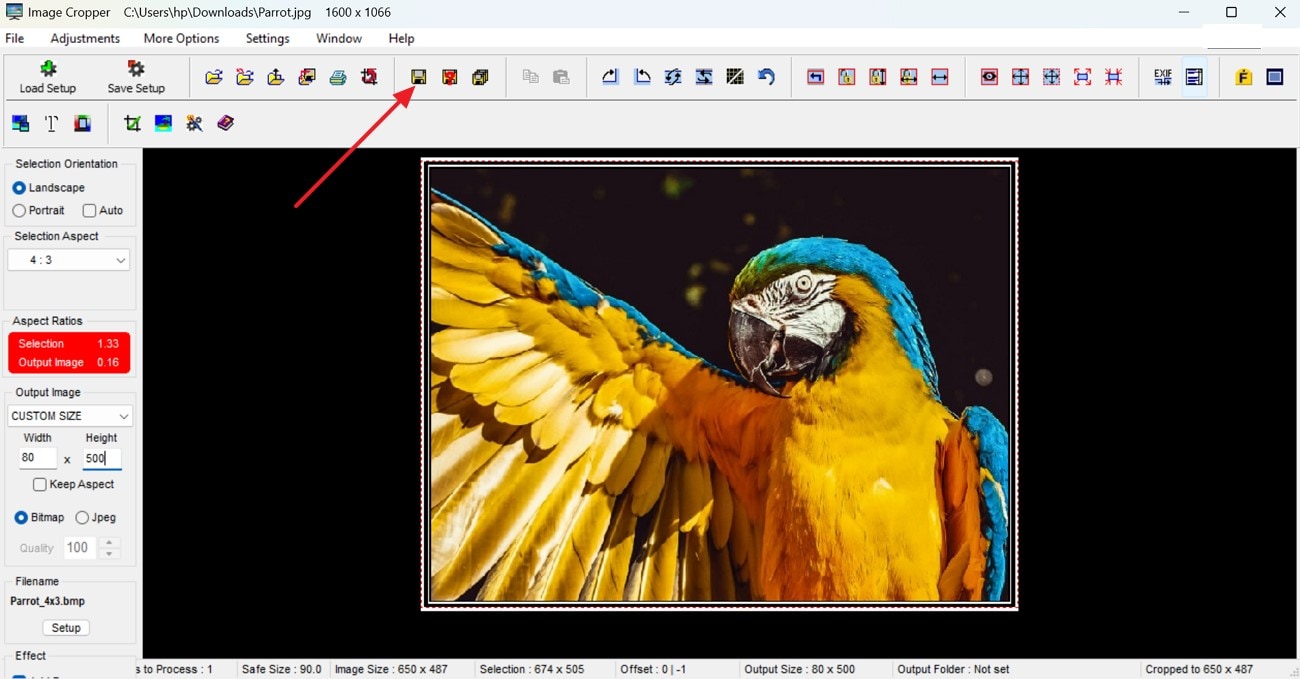The width and height of the screenshot is (1300, 679).
Task: Click the stacked floppy disks icon
Action: click(x=481, y=77)
